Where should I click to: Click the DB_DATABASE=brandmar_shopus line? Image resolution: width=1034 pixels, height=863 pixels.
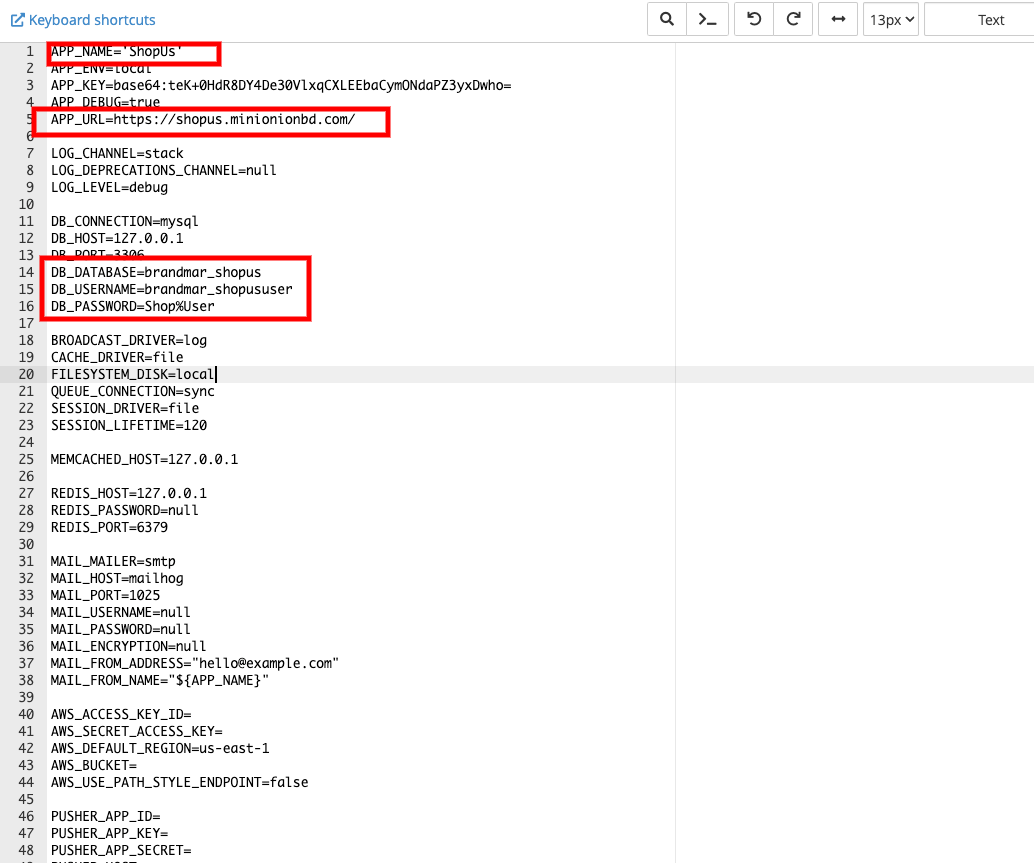155,272
